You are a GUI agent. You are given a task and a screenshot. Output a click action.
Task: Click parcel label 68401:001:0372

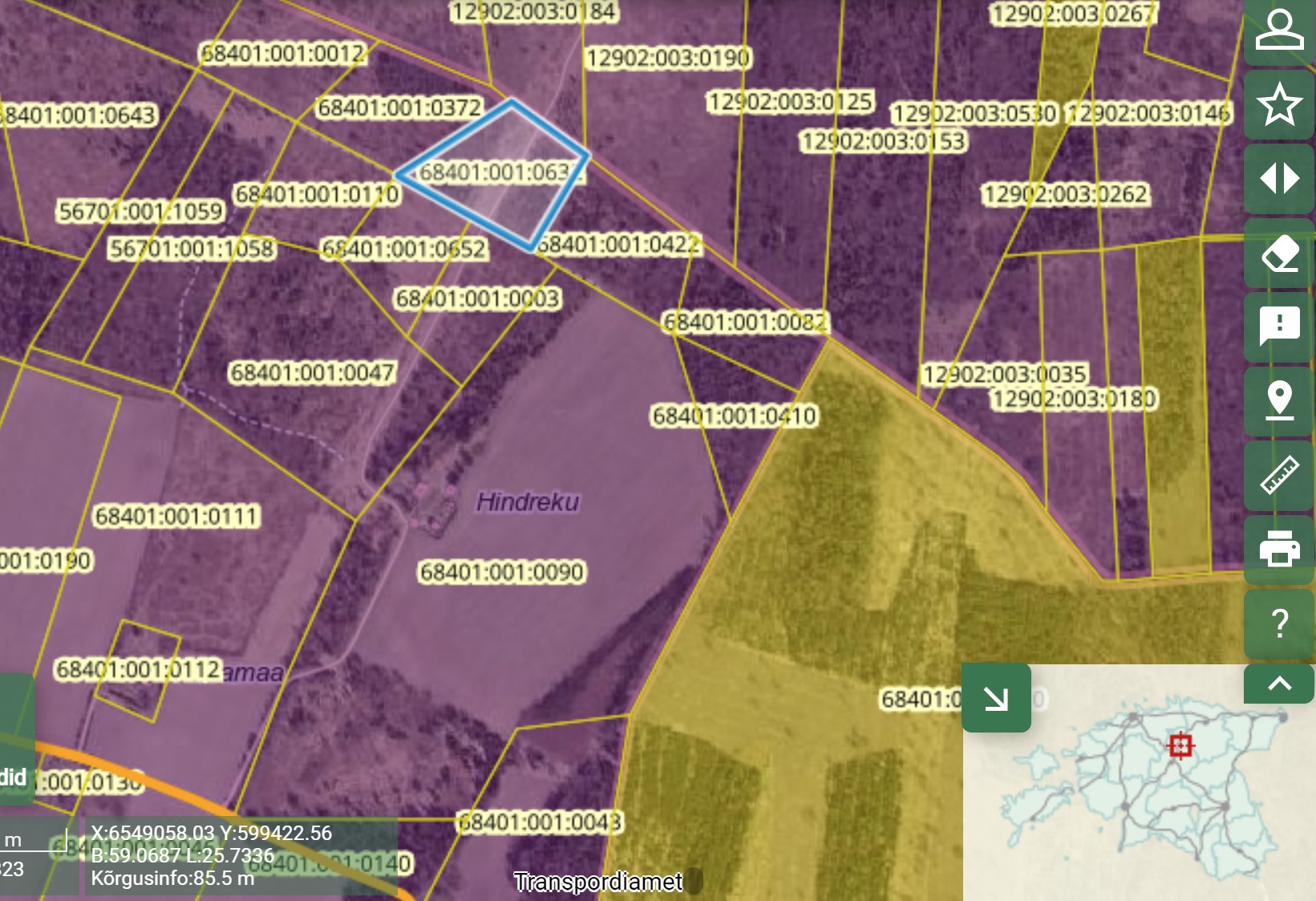(400, 108)
